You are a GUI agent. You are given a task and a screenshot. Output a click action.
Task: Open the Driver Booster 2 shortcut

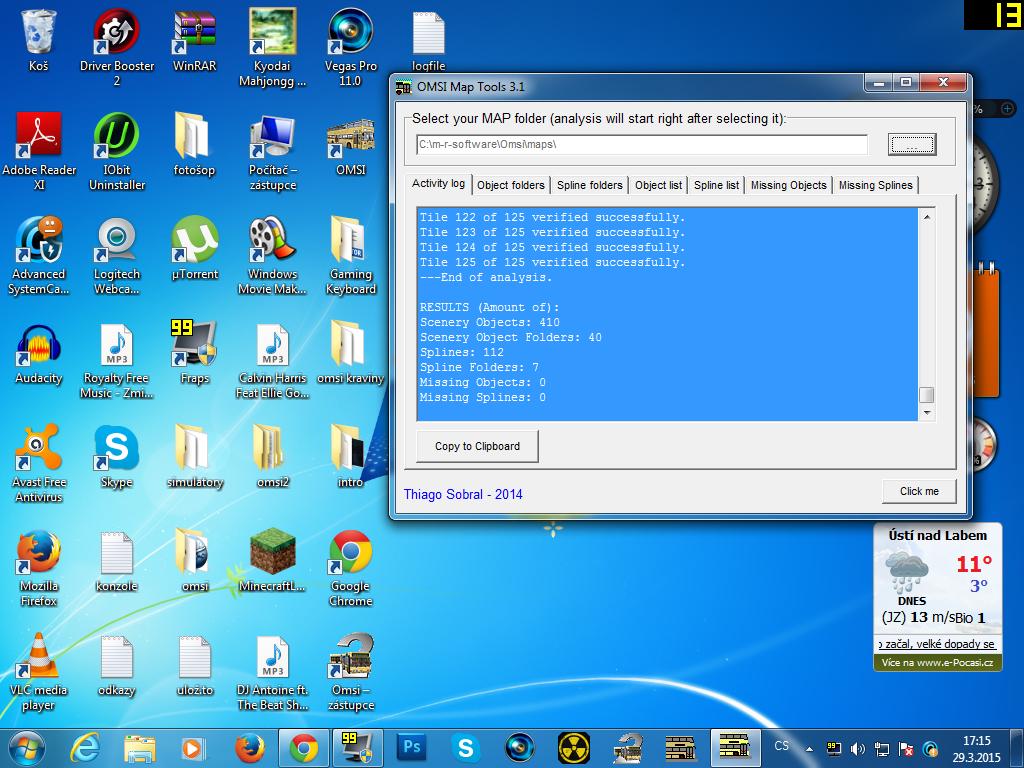click(x=116, y=35)
